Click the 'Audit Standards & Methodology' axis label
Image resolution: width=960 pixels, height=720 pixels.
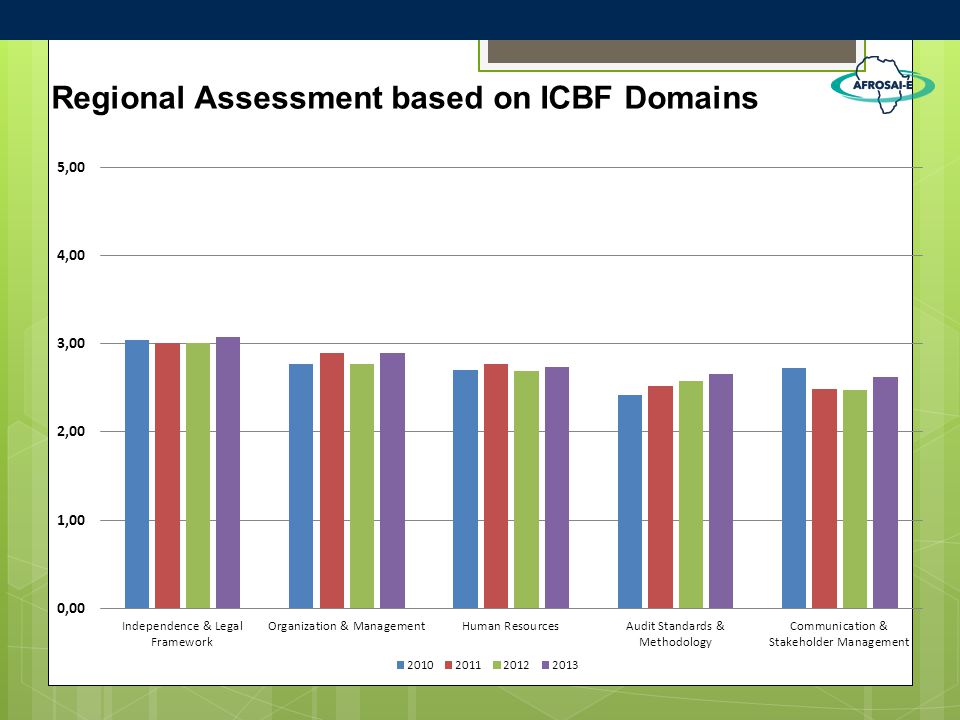(x=675, y=634)
